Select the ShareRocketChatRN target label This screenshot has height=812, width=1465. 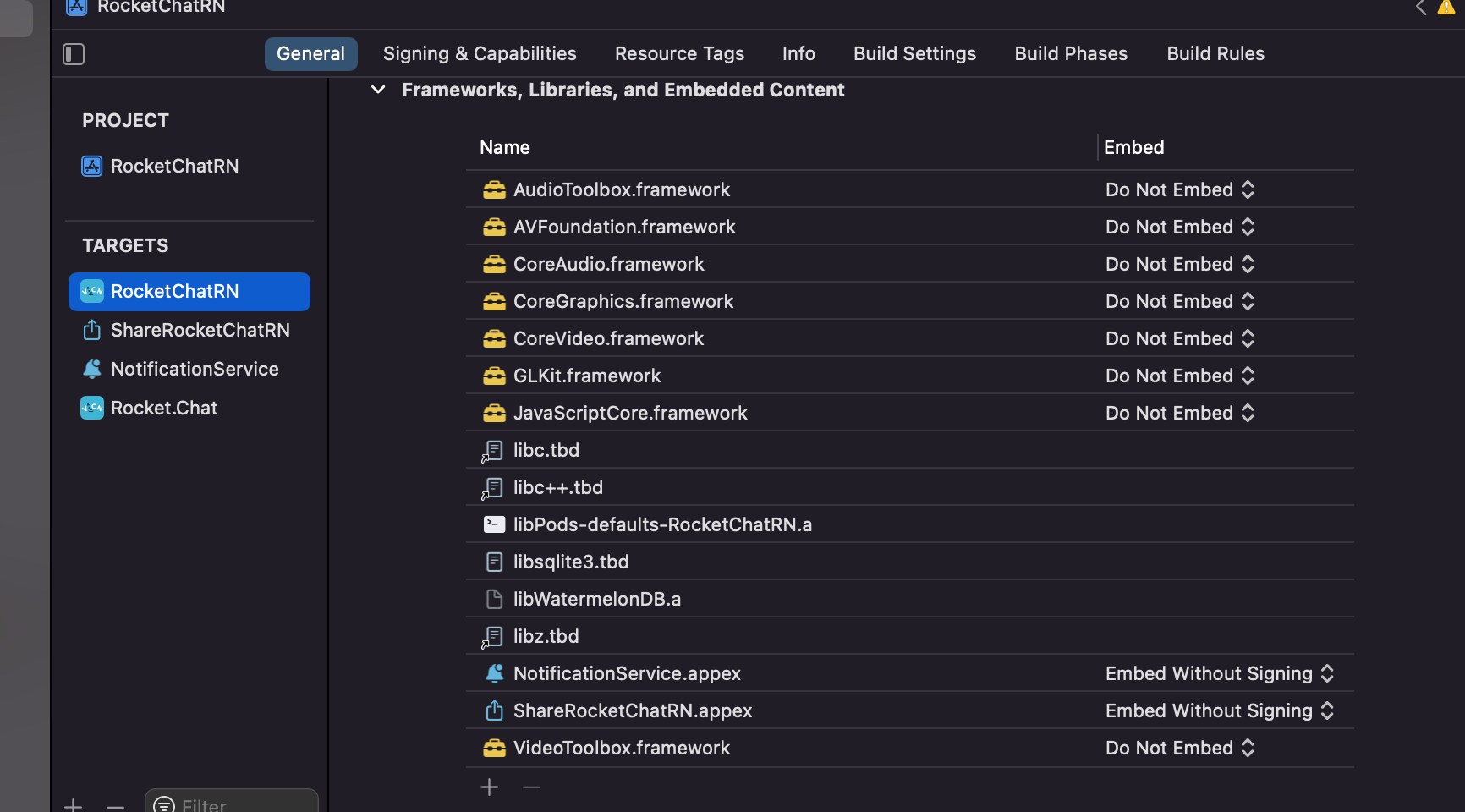[x=200, y=330]
